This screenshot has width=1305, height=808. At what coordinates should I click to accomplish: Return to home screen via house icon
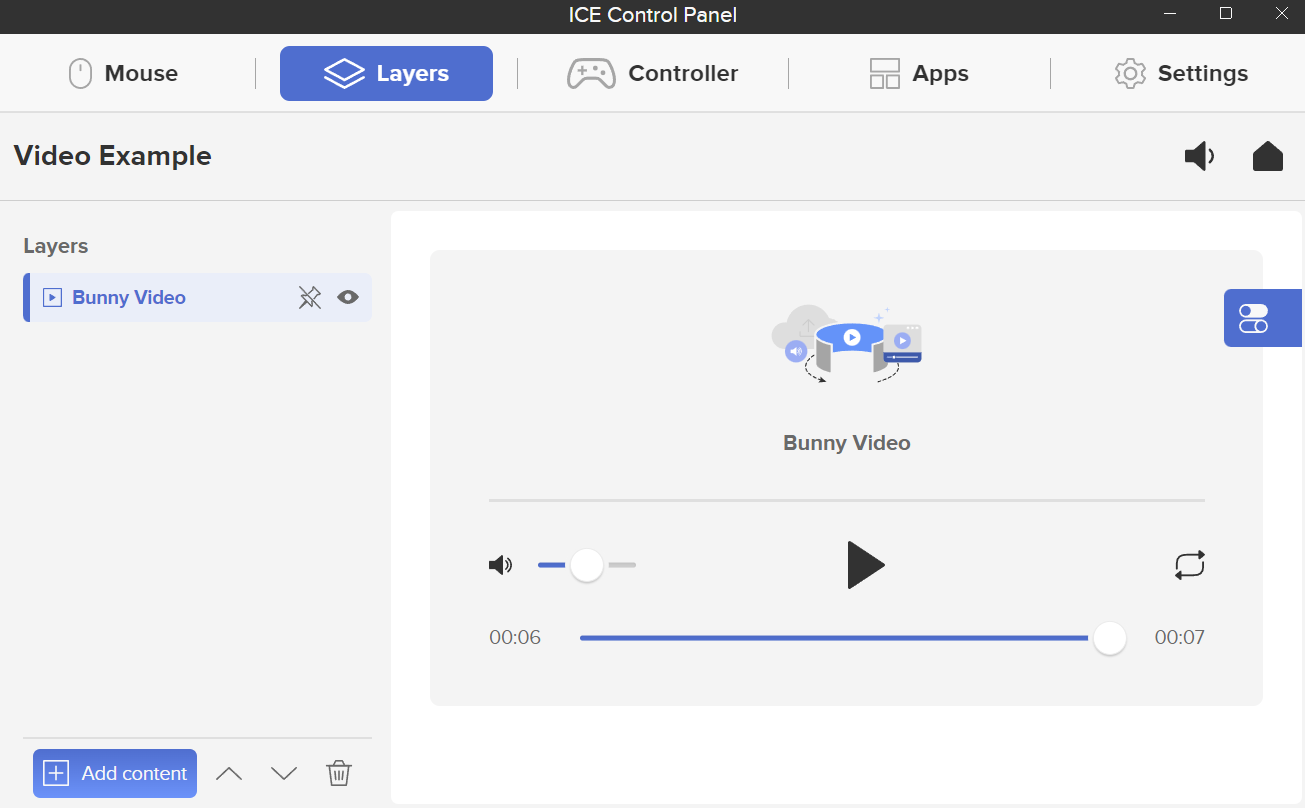point(1267,156)
